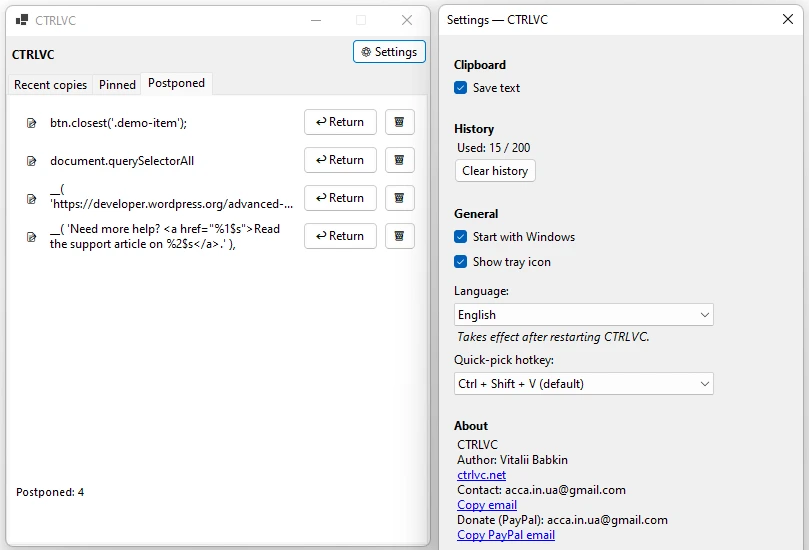
Task: Click the text-type icon beside document.querySelectorAll row
Action: tap(31, 161)
